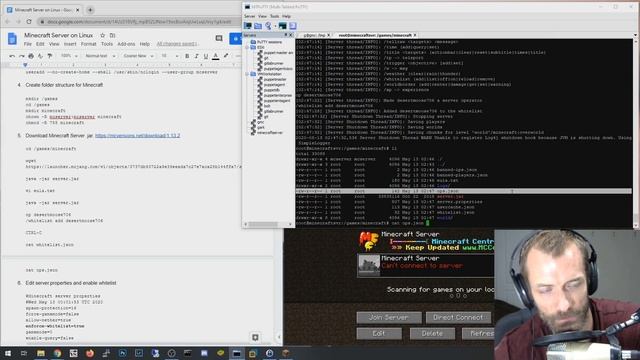The height and width of the screenshot is (360, 640).
Task: Open the Format menu in Google Docs
Action: [89, 44]
